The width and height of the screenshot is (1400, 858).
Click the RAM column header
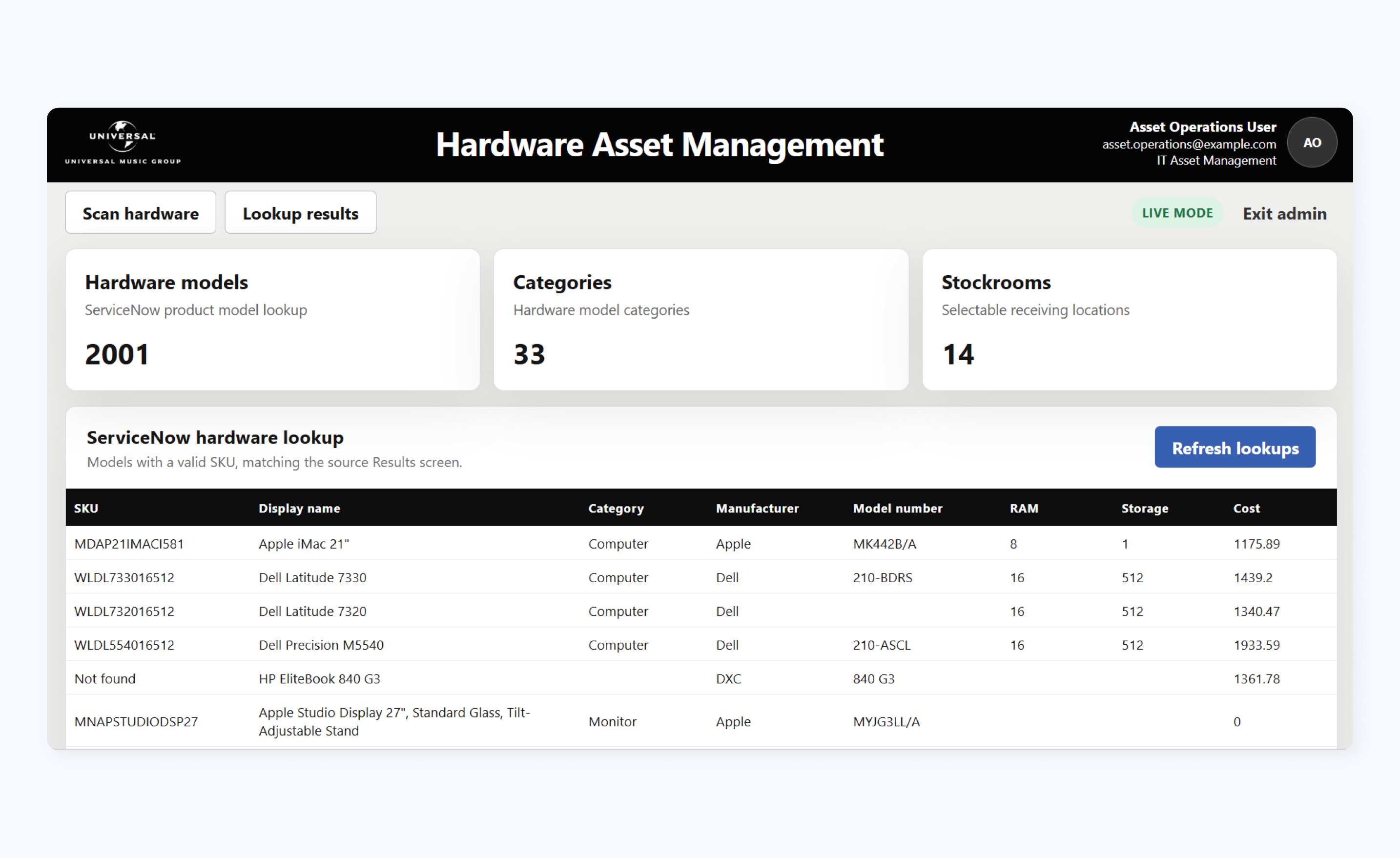(1024, 508)
